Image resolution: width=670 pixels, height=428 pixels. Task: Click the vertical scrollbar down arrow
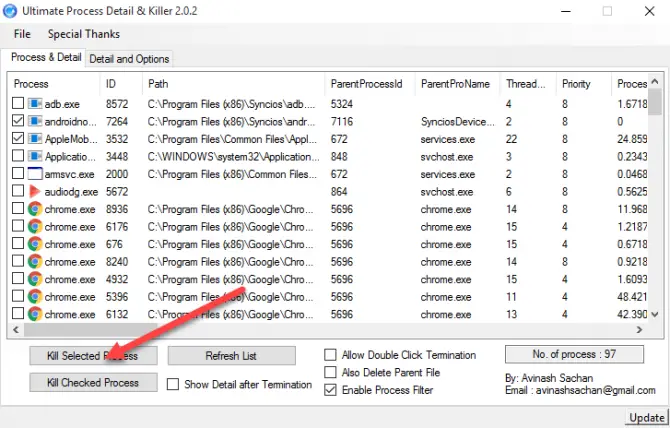655,314
